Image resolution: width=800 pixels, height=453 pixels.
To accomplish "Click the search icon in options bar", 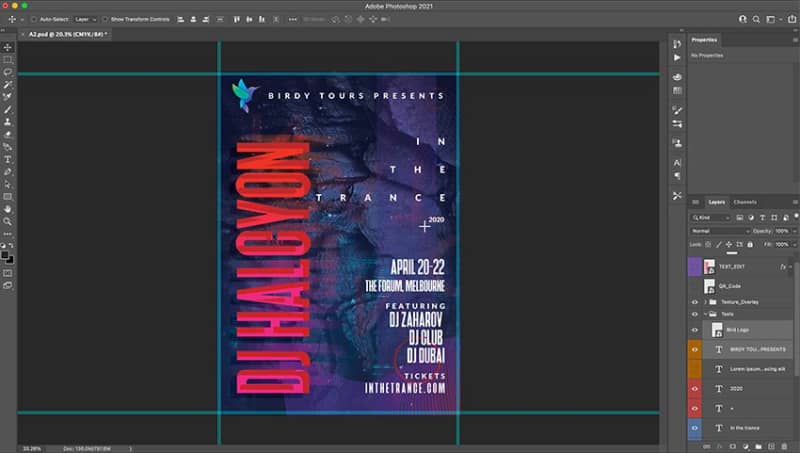I will tap(756, 19).
